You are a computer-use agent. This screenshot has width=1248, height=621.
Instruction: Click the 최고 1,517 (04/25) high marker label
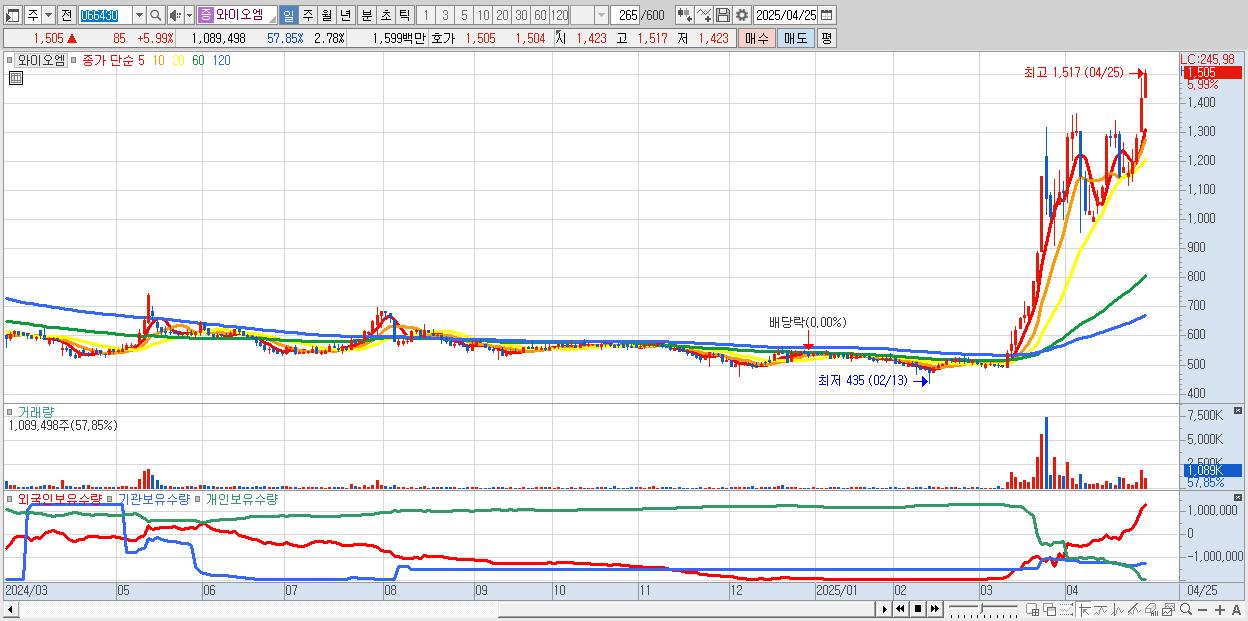(1073, 72)
